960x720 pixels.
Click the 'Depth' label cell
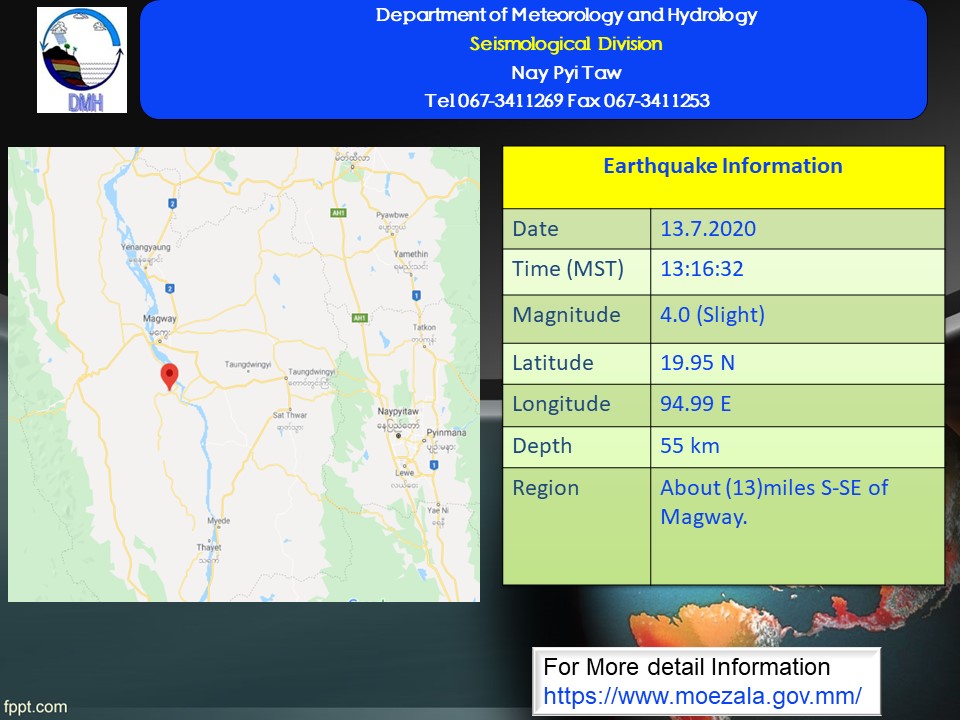pyautogui.click(x=577, y=447)
